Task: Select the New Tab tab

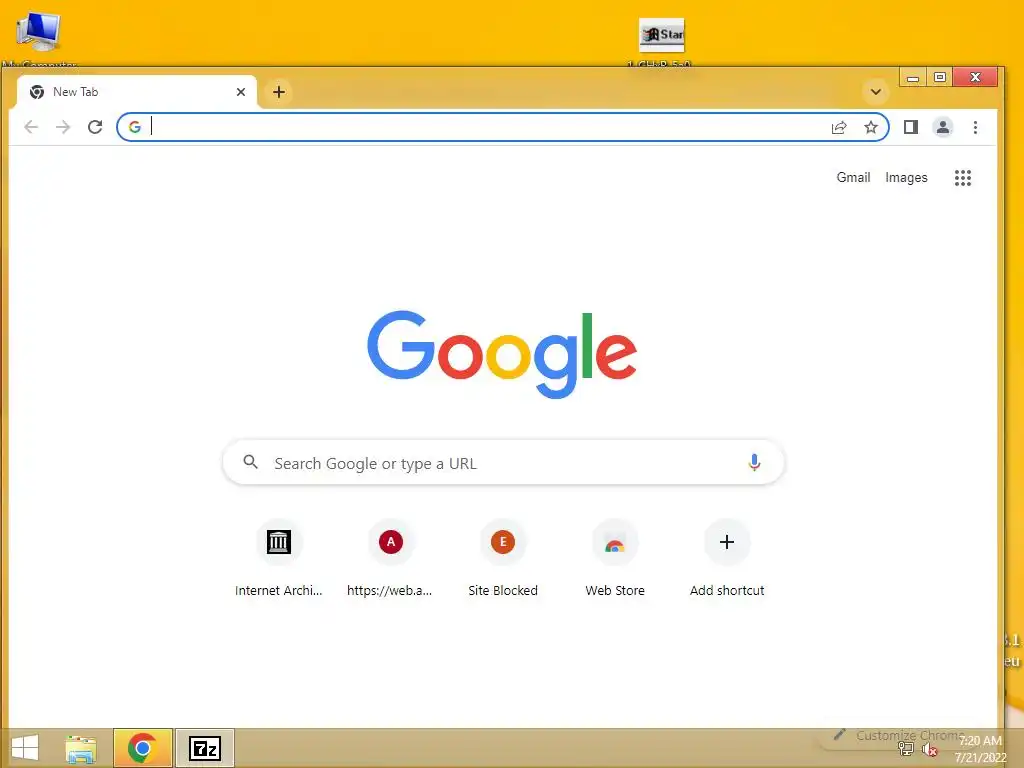Action: click(136, 92)
